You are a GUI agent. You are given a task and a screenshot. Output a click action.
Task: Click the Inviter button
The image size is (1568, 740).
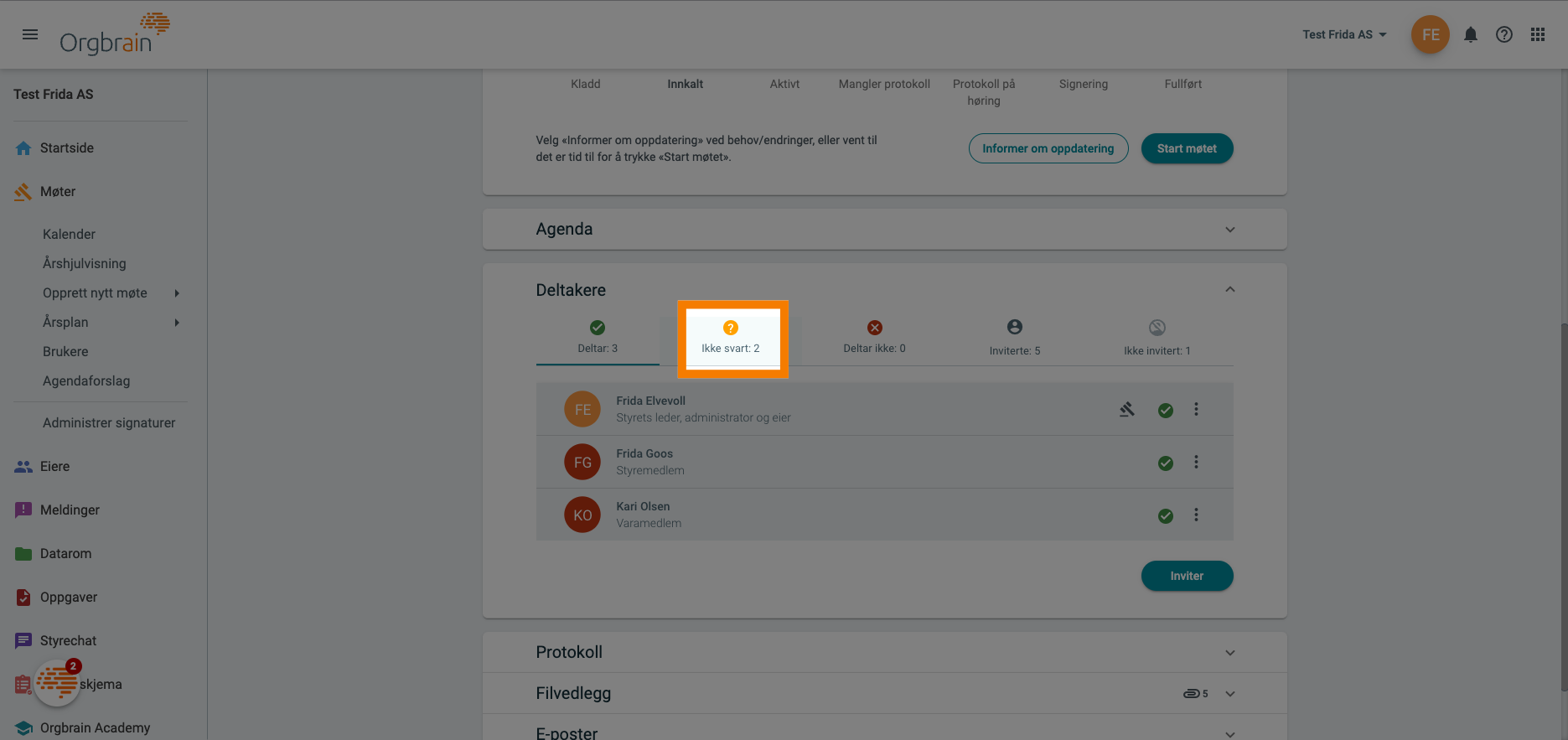click(1187, 576)
